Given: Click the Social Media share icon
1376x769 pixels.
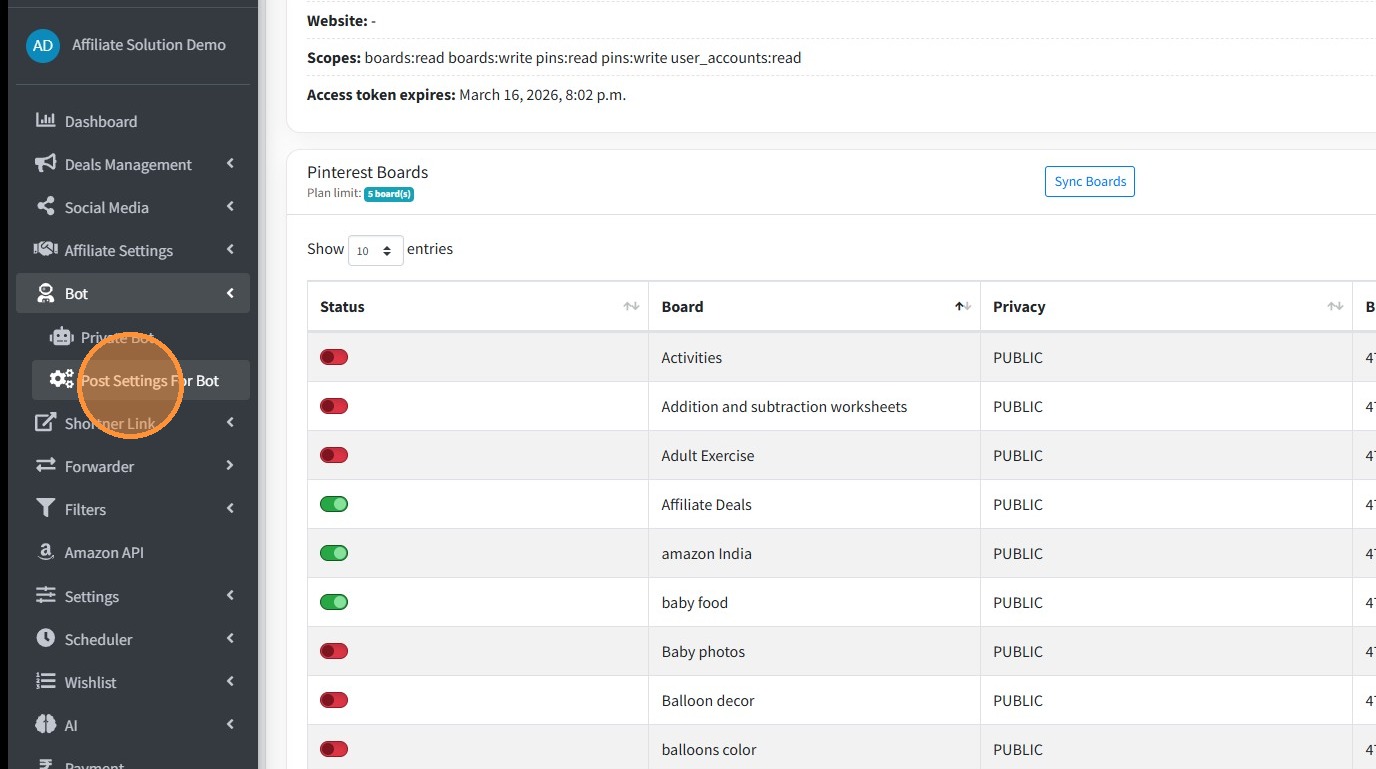Looking at the screenshot, I should coord(45,207).
